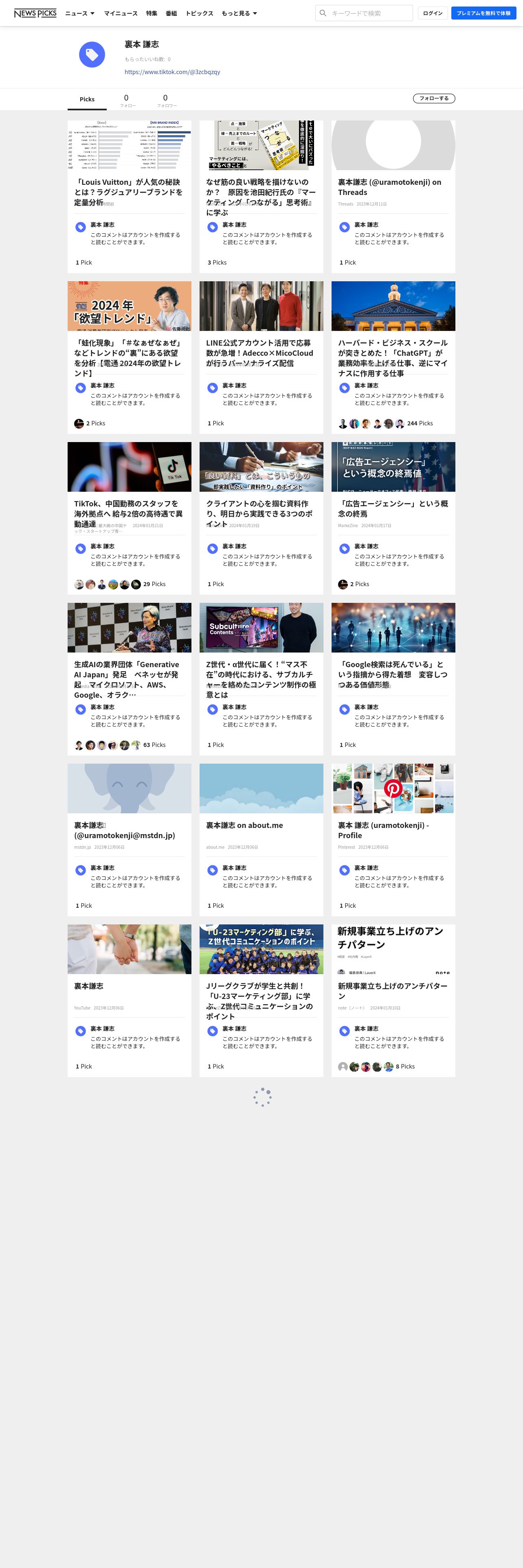This screenshot has height=1568, width=523.
Task: Open the 2024年欲望トレンド thumbnail
Action: (129, 306)
